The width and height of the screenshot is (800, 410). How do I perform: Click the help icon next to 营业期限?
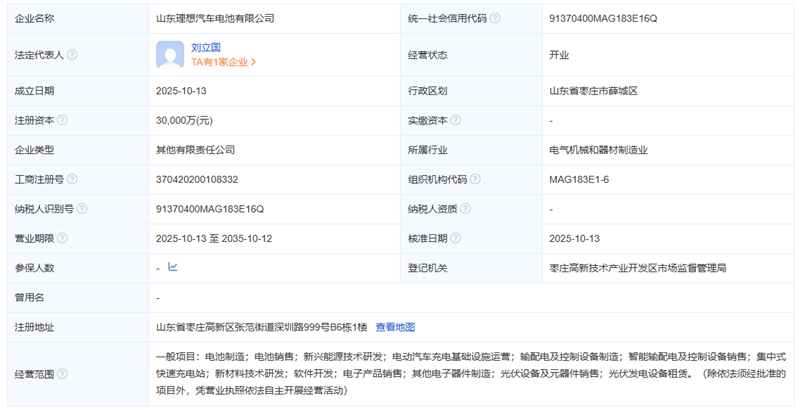[62, 239]
